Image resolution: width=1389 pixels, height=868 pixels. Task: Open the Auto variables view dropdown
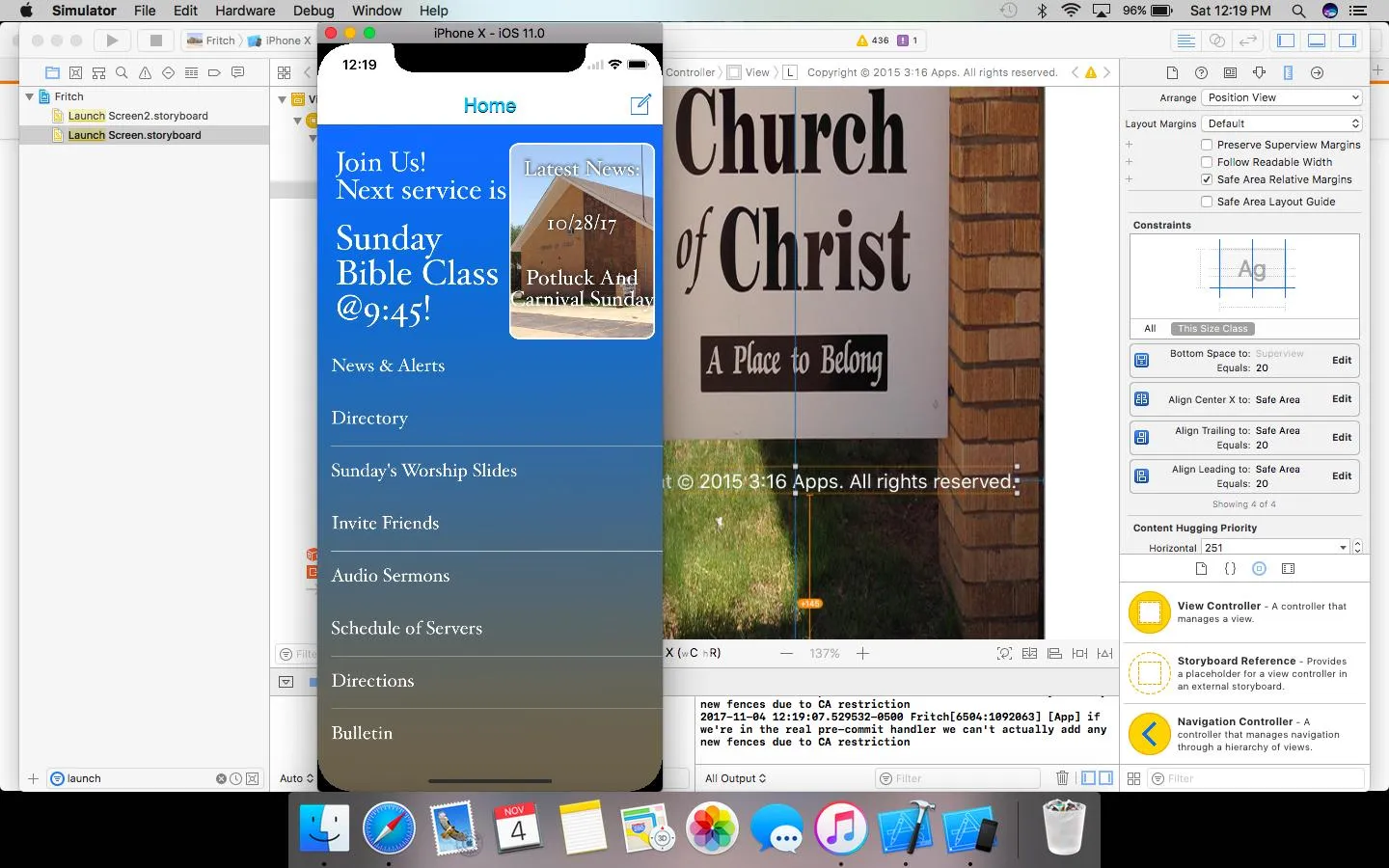point(296,778)
